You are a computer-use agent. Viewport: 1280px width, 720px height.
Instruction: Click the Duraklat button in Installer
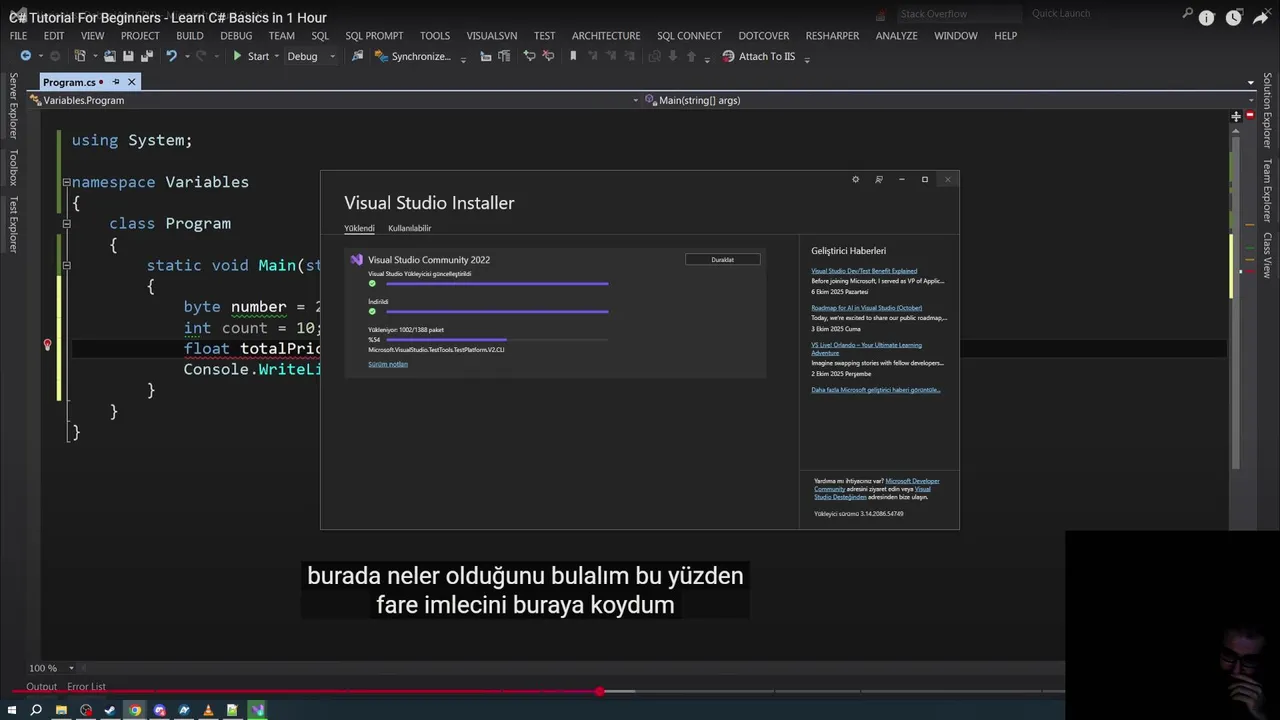pos(722,260)
